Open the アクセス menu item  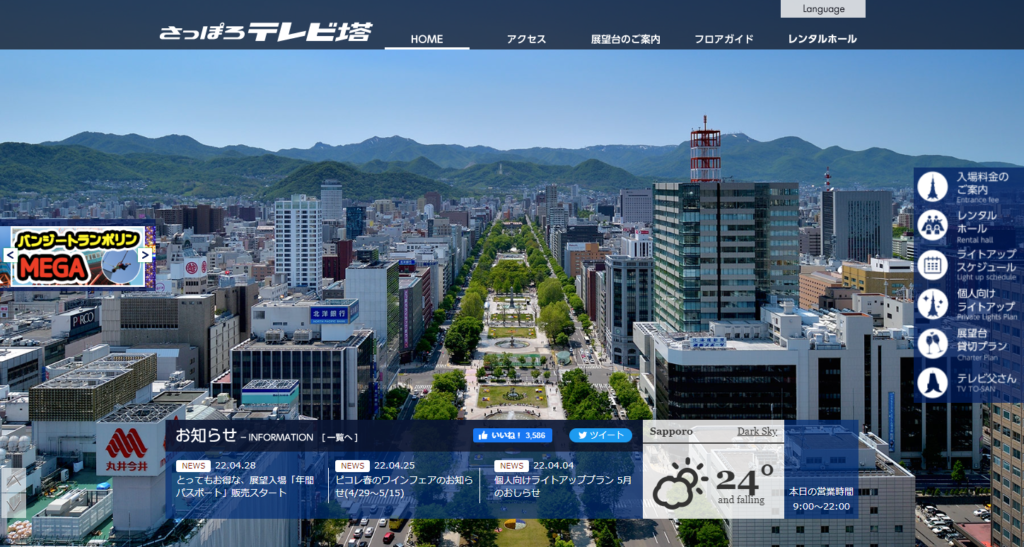(x=526, y=39)
